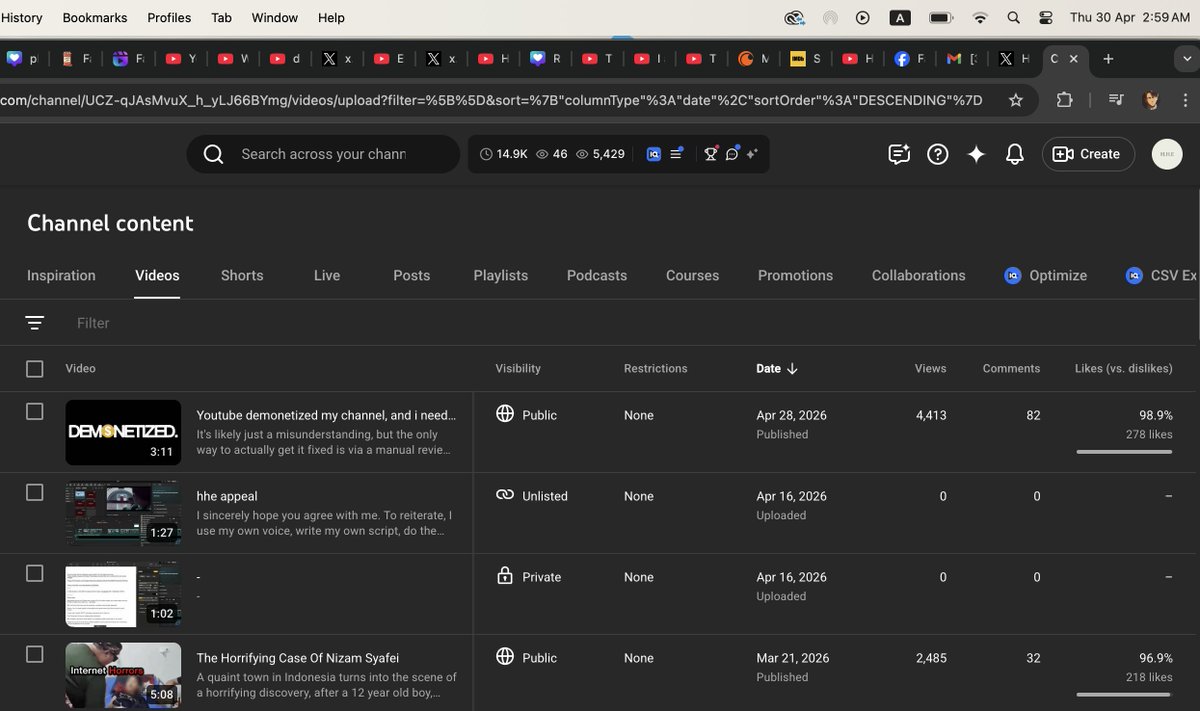The height and width of the screenshot is (711, 1200).
Task: Select the checkbox for the demonetized video
Action: coord(35,411)
